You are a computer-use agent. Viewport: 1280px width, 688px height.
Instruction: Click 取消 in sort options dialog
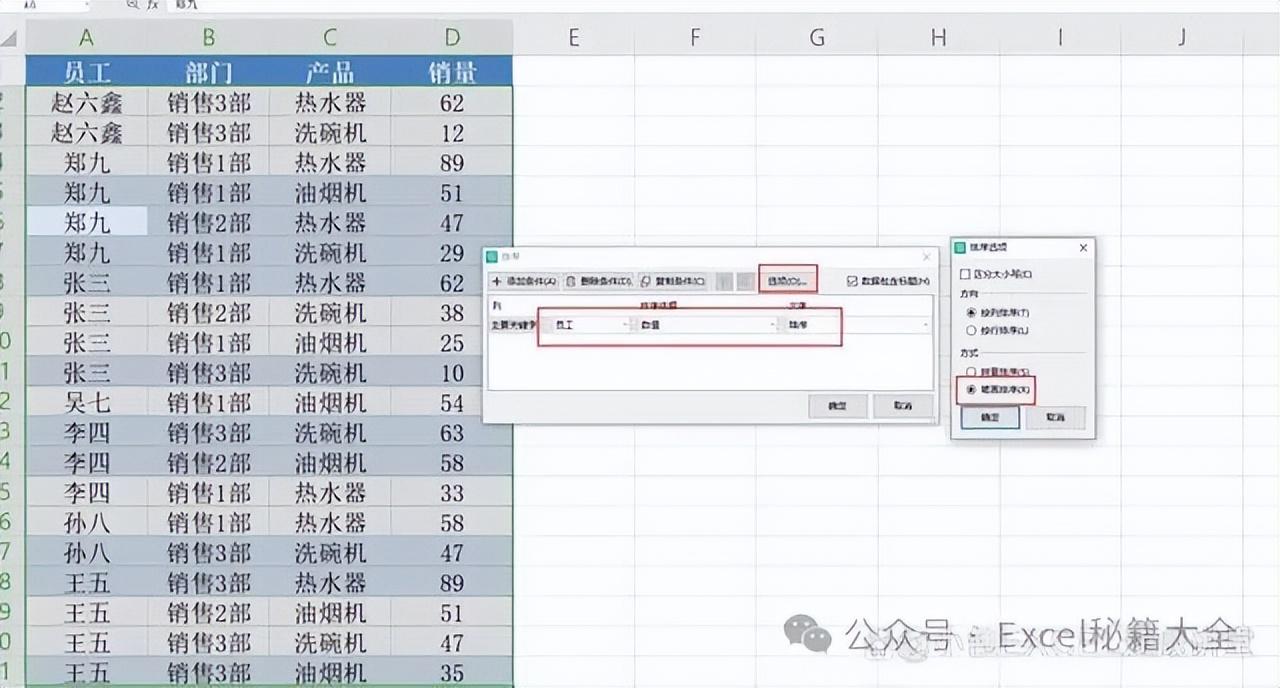pos(1056,417)
